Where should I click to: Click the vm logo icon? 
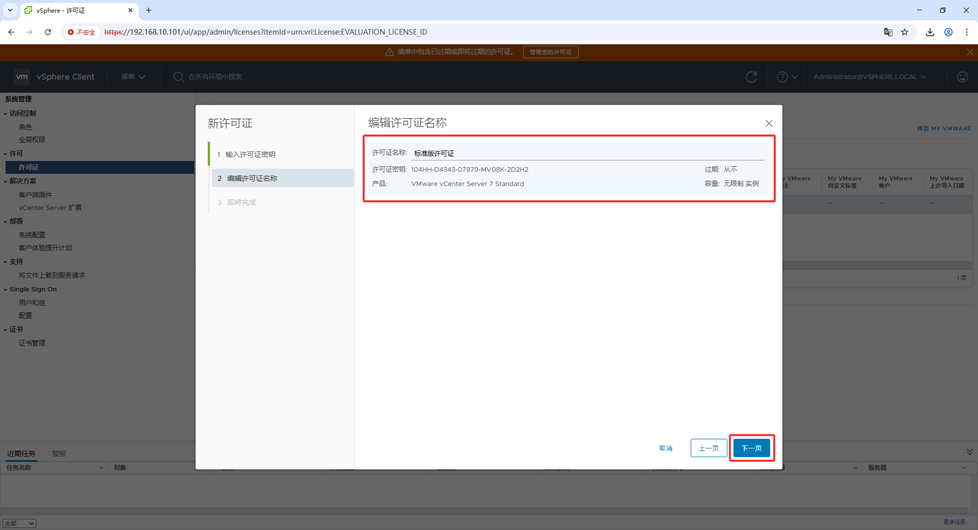pyautogui.click(x=22, y=77)
